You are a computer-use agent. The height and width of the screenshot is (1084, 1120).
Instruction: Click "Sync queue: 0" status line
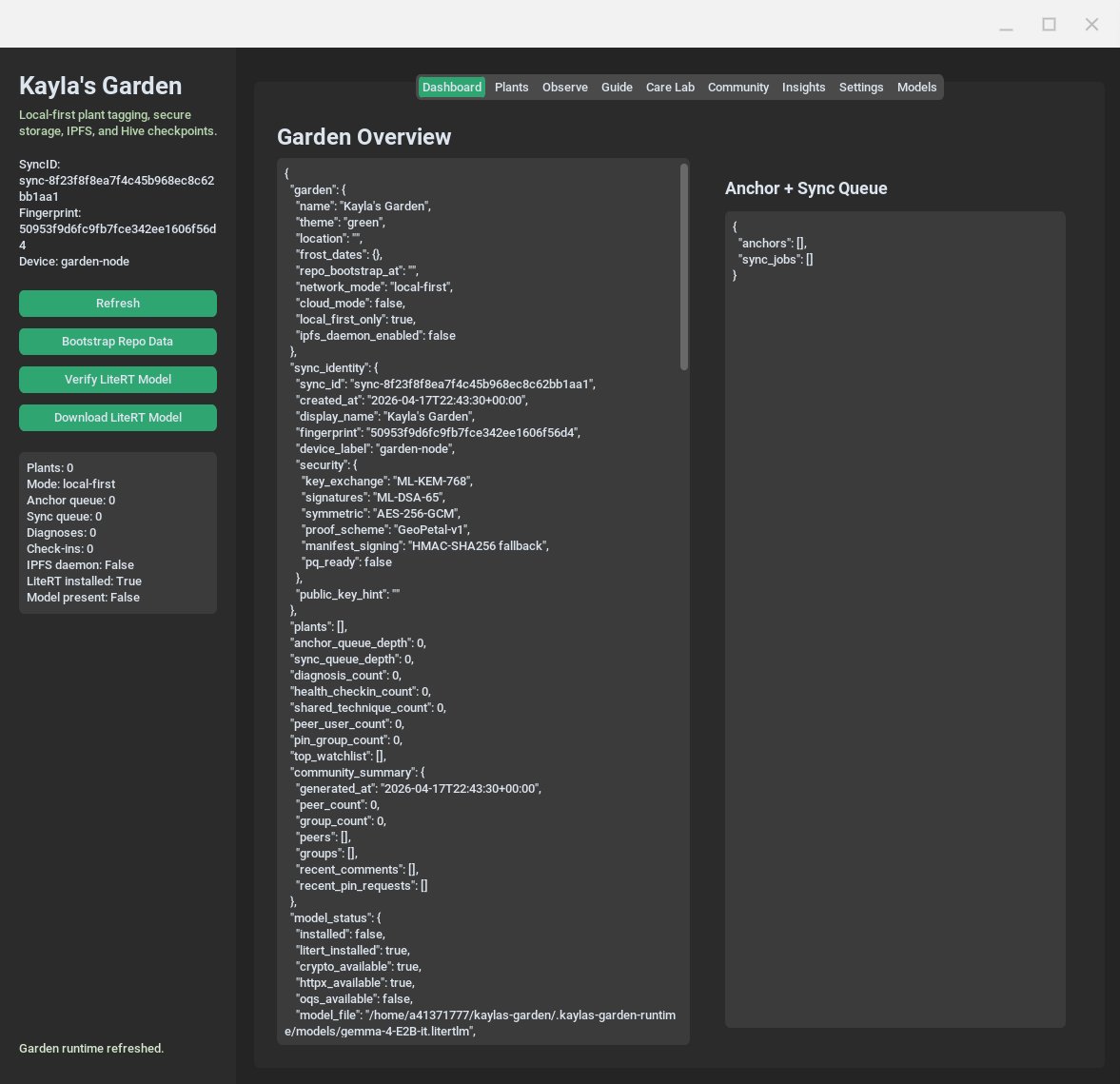(x=65, y=517)
